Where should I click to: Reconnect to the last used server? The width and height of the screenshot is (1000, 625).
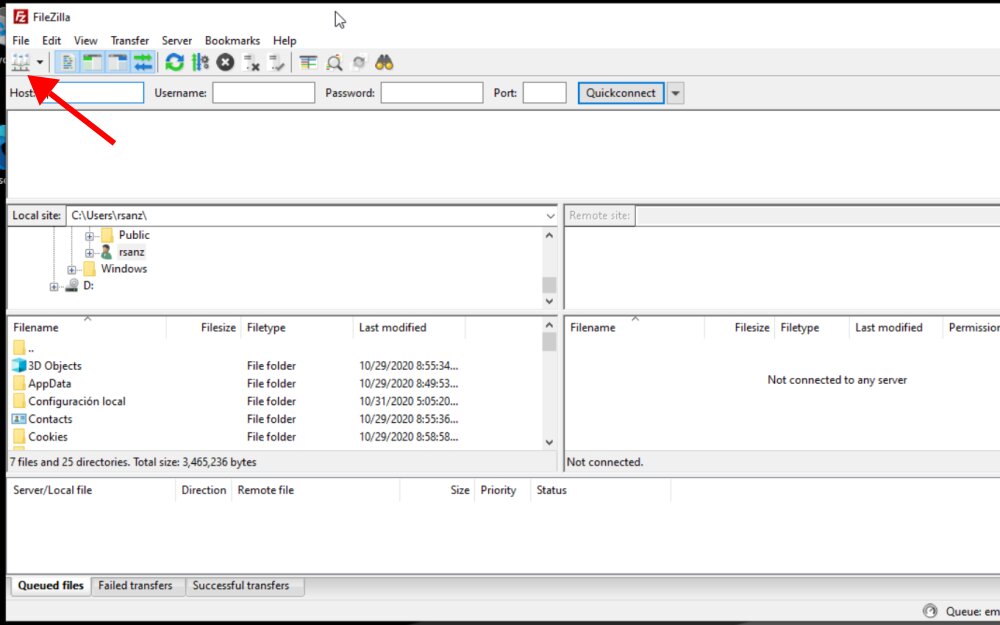[x=277, y=62]
